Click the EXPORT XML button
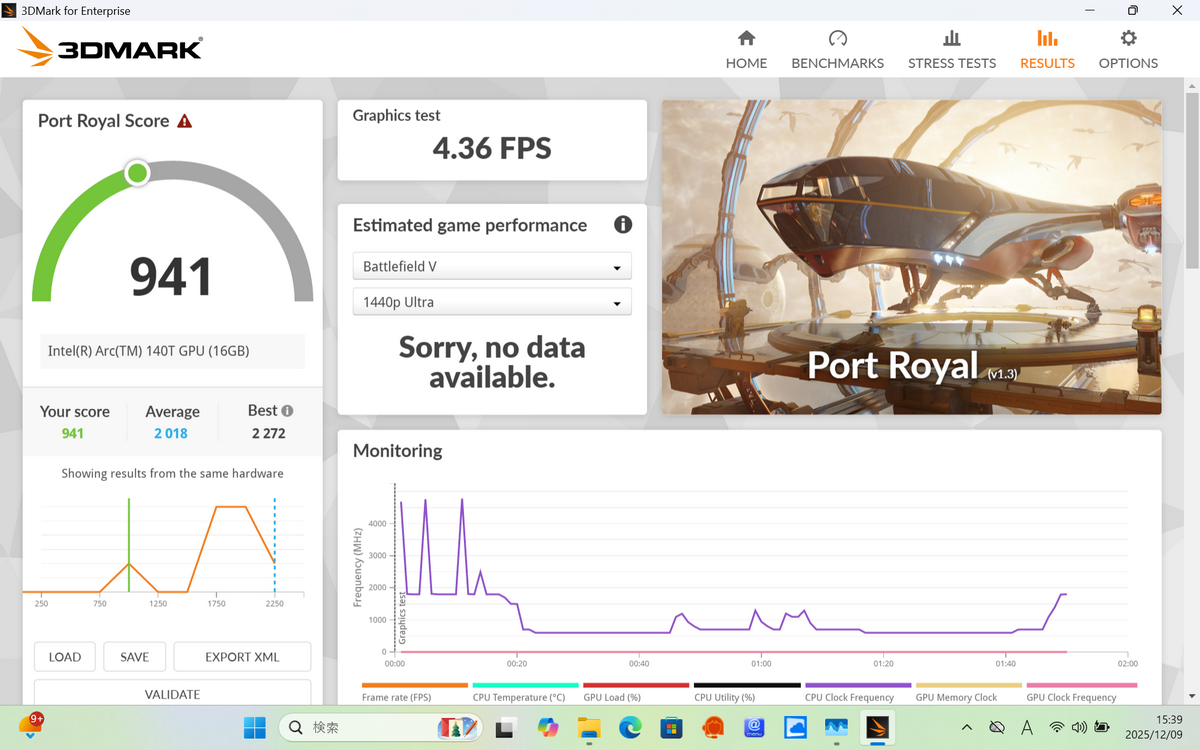The height and width of the screenshot is (750, 1200). click(x=242, y=657)
